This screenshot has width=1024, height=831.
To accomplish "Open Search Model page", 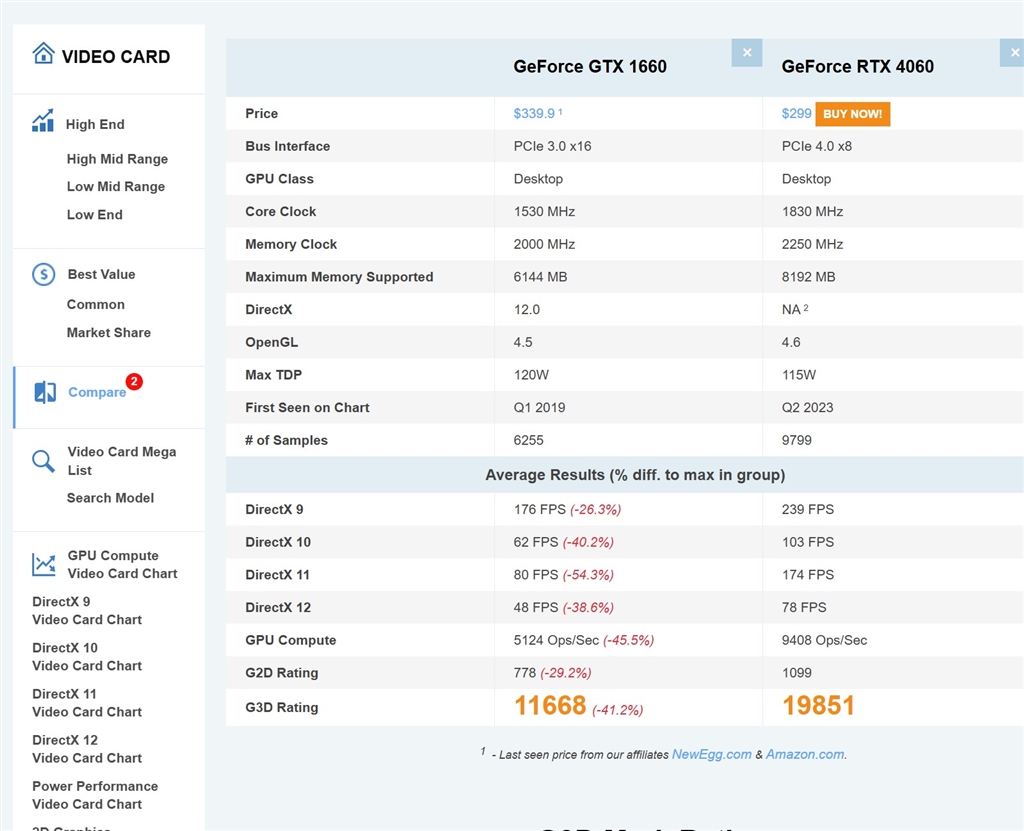I will click(110, 498).
